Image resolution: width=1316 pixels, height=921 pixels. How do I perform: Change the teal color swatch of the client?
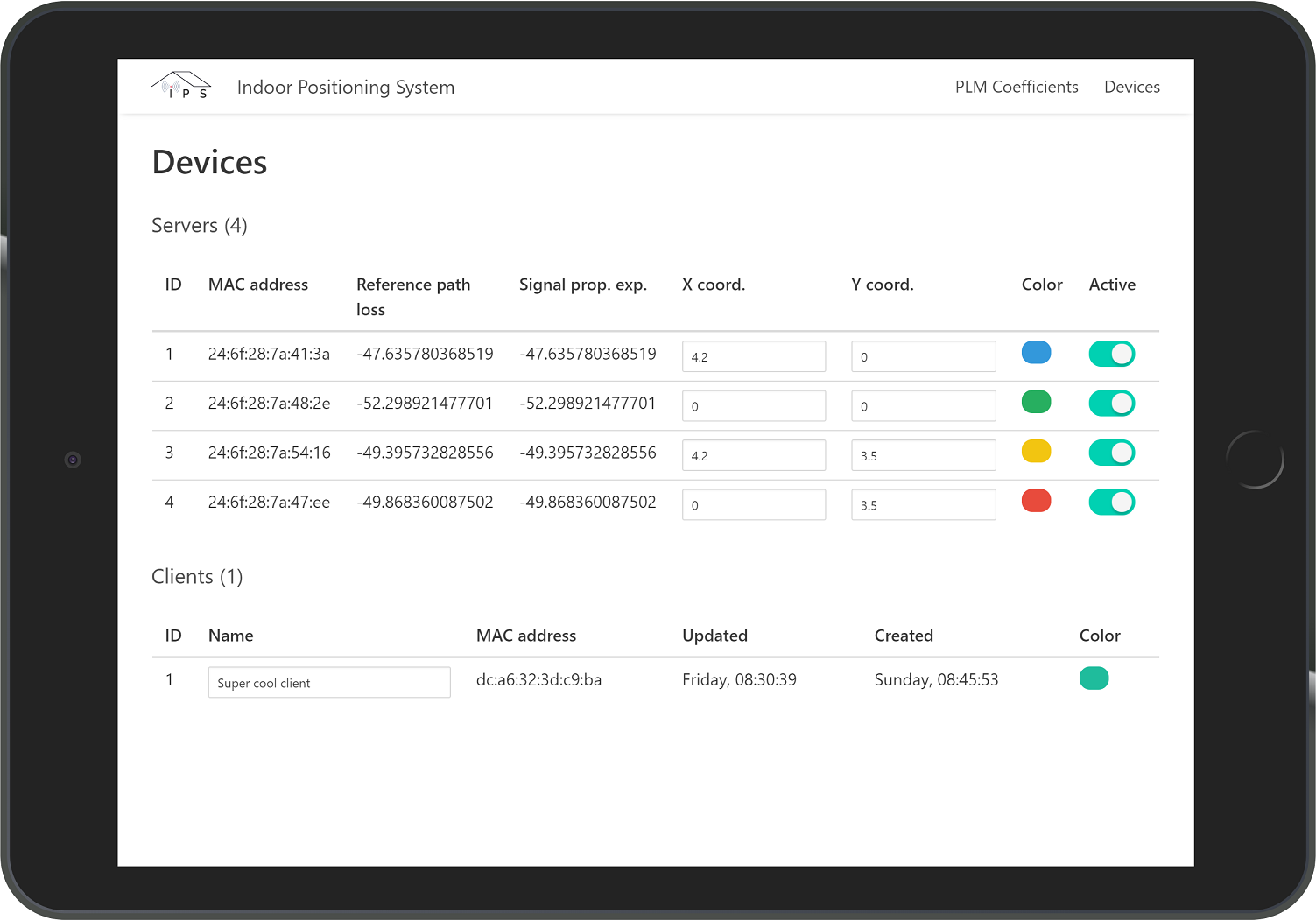1094,678
